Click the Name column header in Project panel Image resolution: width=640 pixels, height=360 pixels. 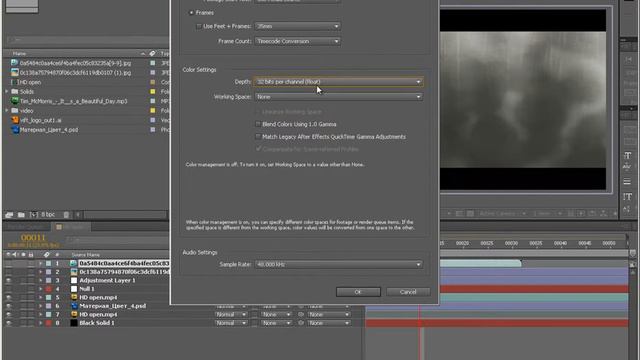point(19,53)
